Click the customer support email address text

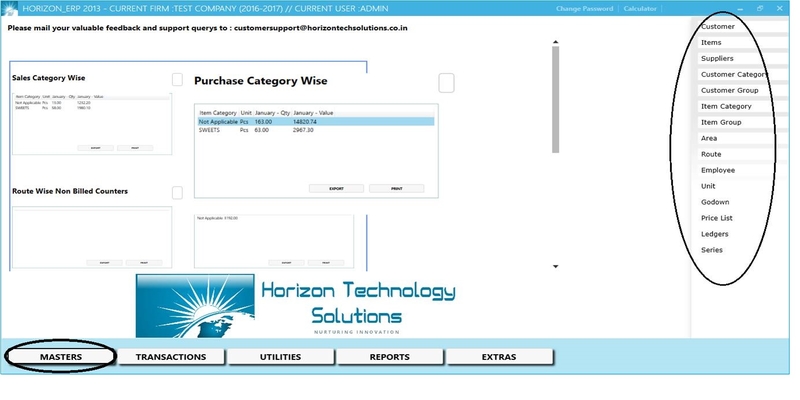pos(320,28)
